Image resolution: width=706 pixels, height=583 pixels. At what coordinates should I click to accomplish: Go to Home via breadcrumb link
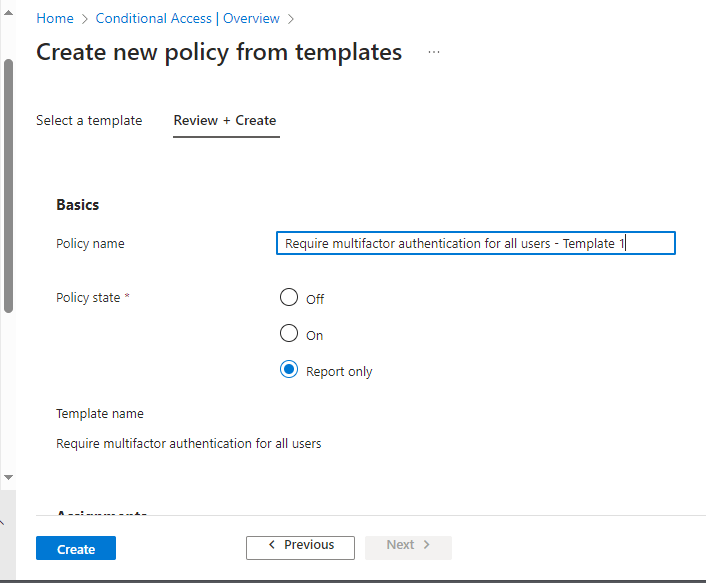(x=55, y=19)
